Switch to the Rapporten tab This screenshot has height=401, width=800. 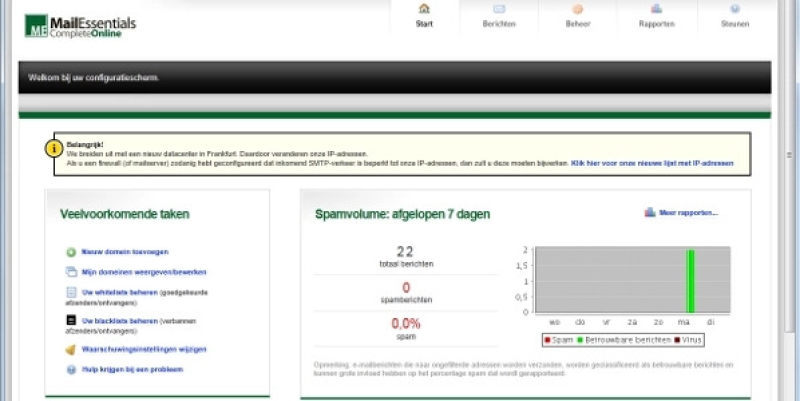tap(656, 24)
